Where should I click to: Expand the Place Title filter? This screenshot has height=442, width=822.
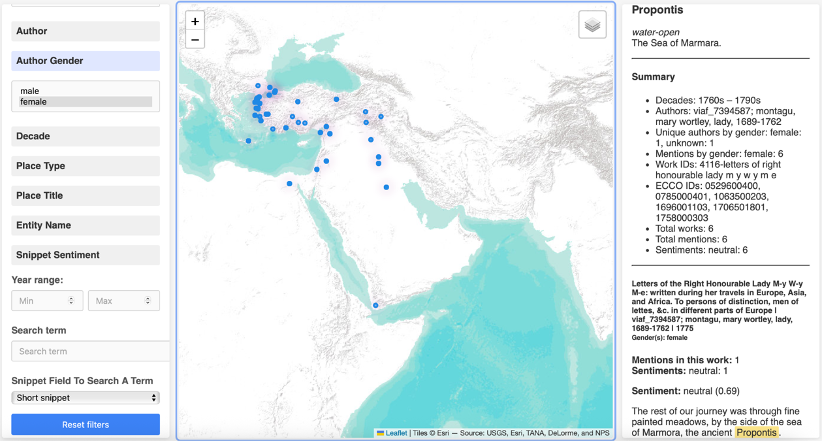coord(85,196)
